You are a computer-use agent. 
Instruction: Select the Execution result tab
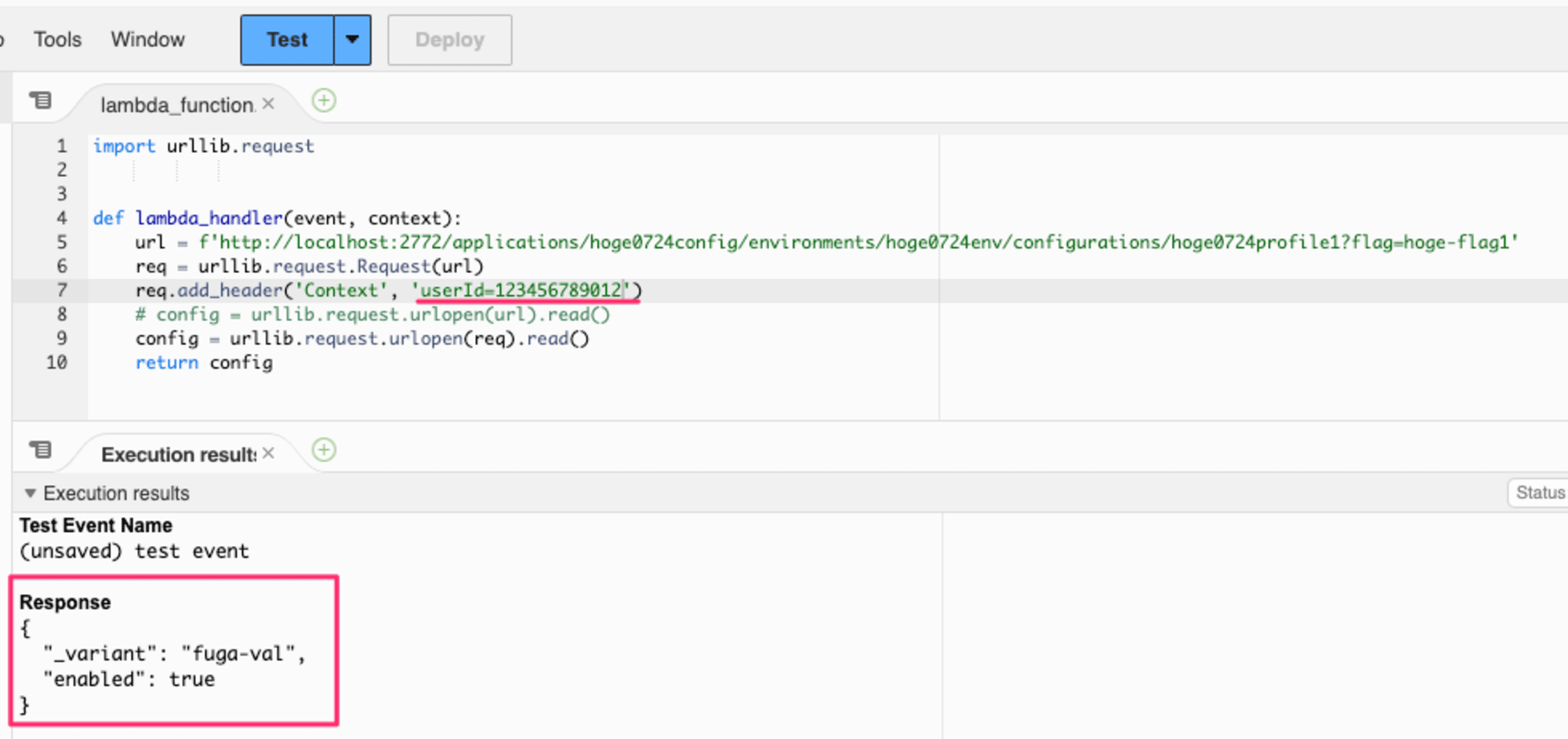click(178, 454)
